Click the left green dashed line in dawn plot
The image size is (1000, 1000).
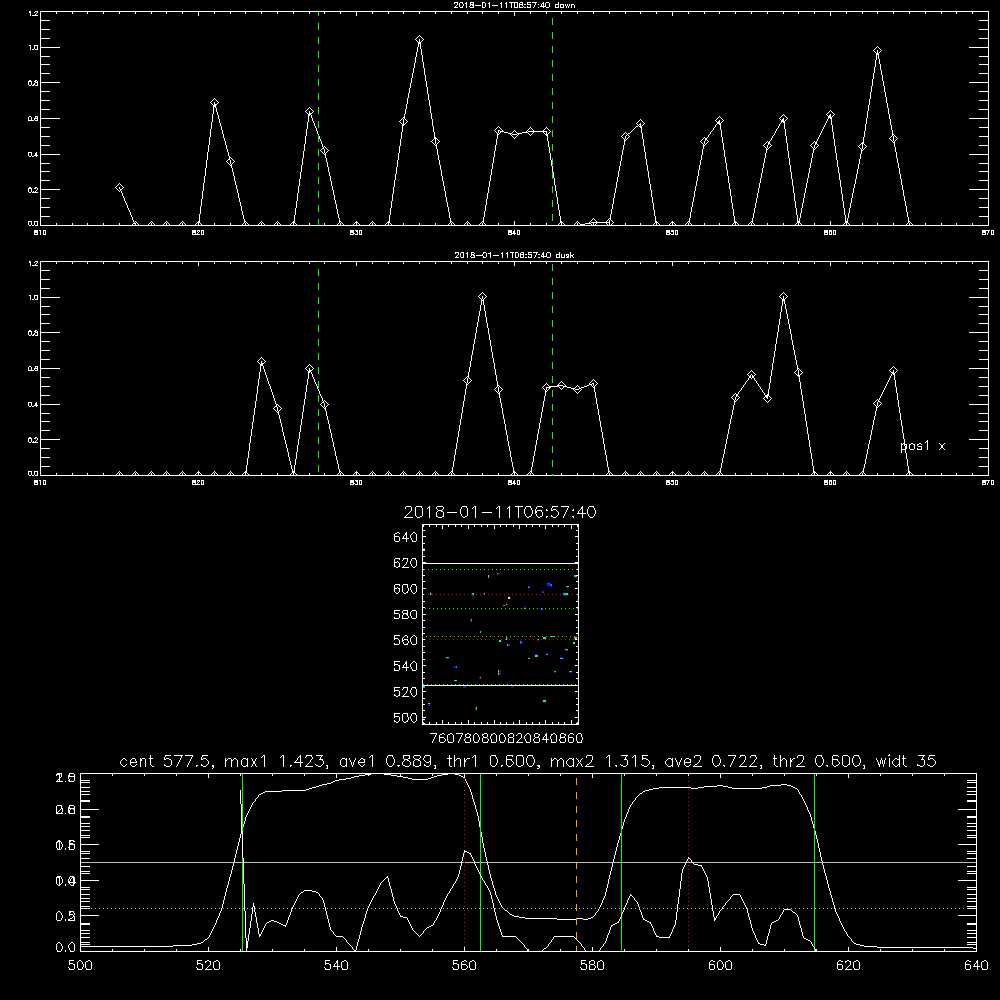[318, 118]
